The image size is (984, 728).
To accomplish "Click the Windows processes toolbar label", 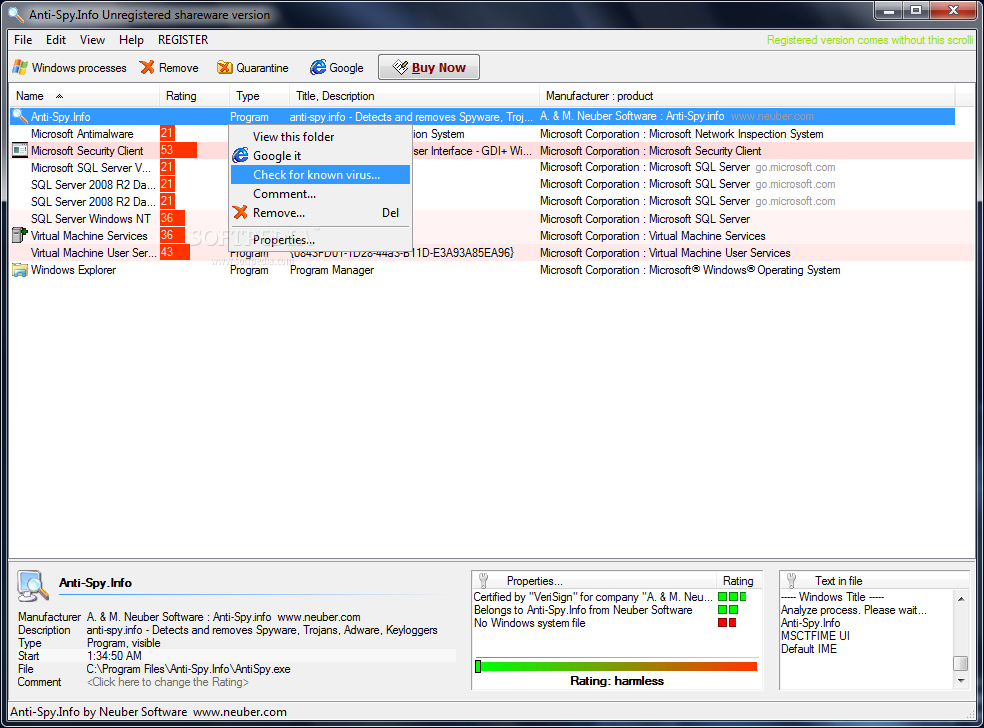I will click(79, 68).
